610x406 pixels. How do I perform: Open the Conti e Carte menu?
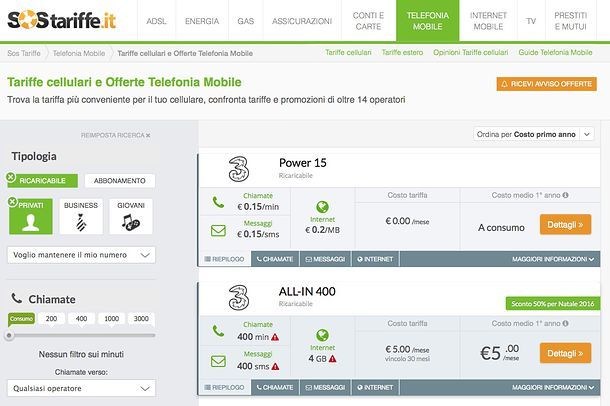click(x=368, y=21)
